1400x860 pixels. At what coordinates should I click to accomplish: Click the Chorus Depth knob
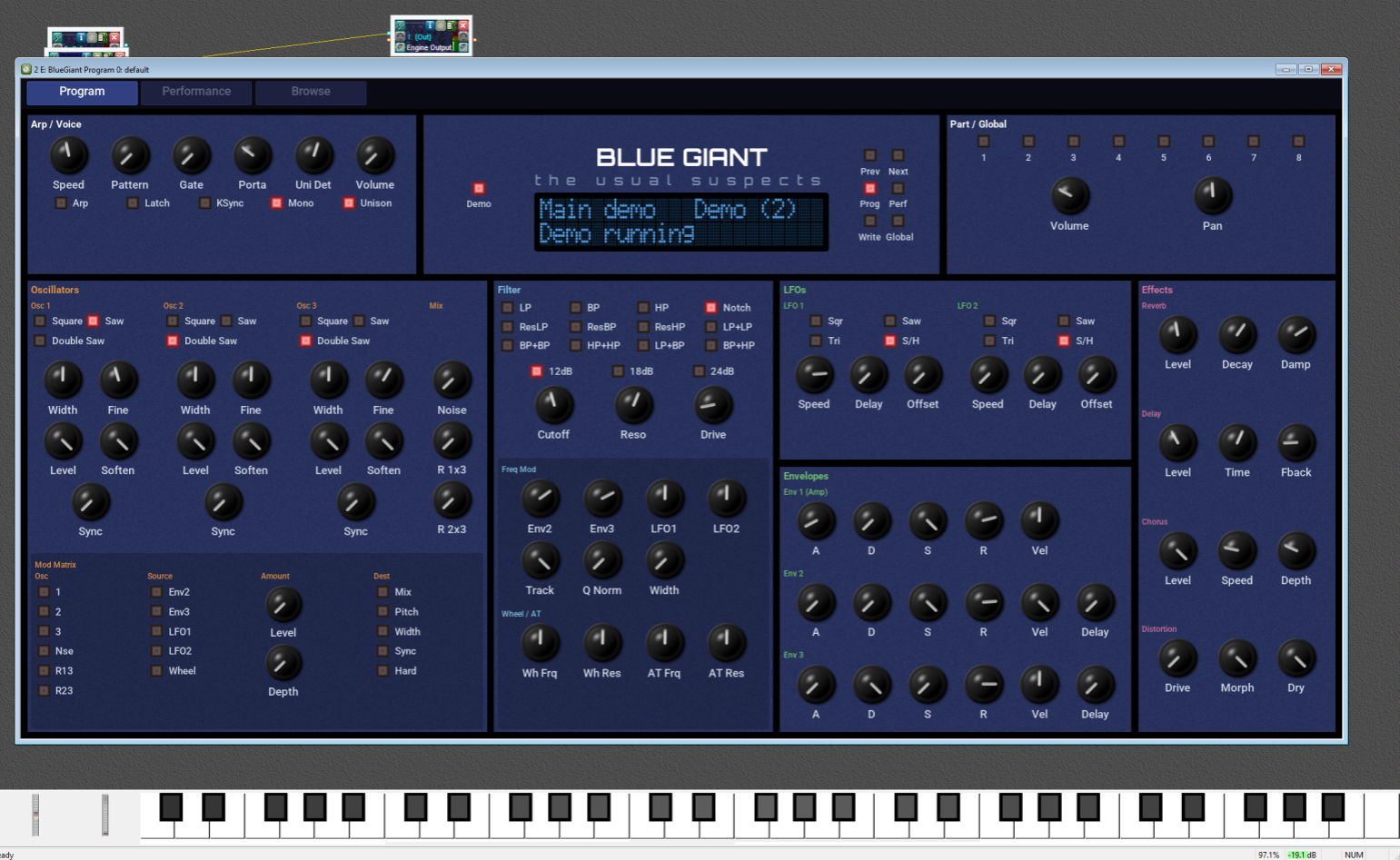coord(1296,551)
